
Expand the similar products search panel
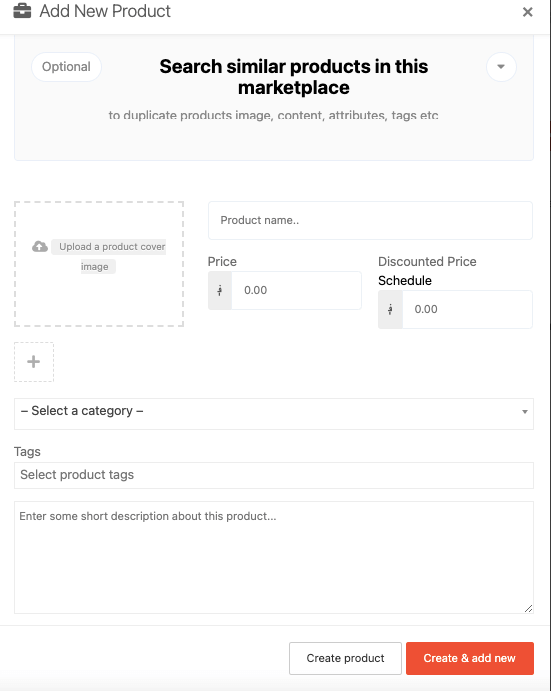coord(501,67)
